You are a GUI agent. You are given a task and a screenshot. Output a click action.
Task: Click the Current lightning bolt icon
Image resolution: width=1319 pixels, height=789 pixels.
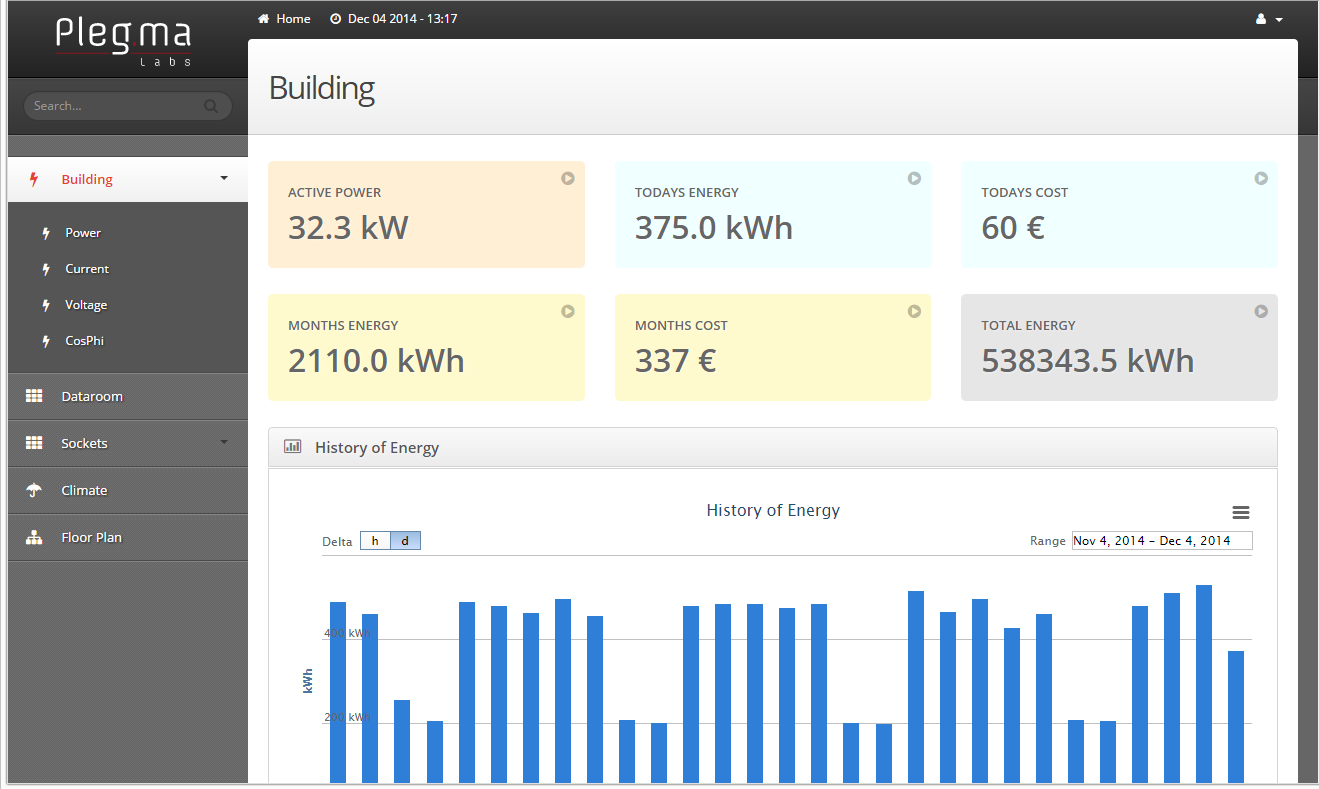tap(45, 269)
